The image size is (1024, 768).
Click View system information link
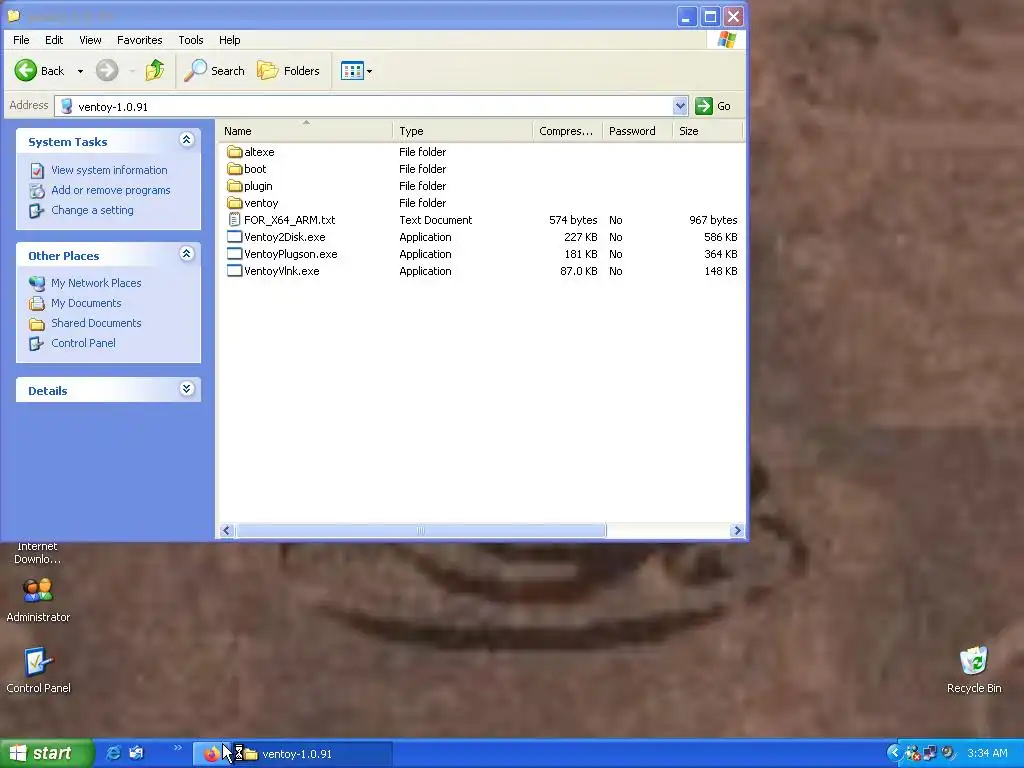pyautogui.click(x=109, y=170)
